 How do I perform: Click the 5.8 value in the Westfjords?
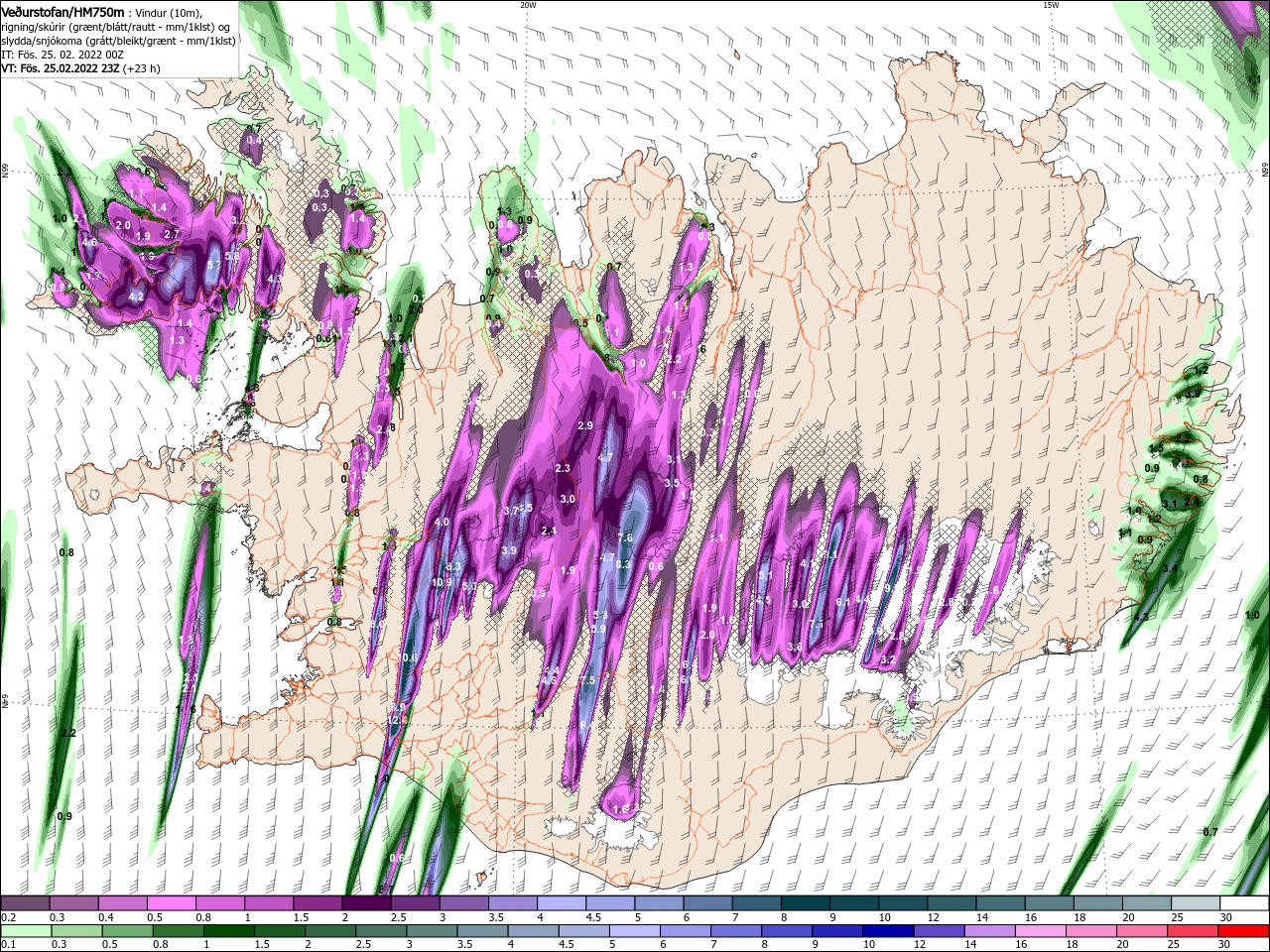click(x=232, y=256)
